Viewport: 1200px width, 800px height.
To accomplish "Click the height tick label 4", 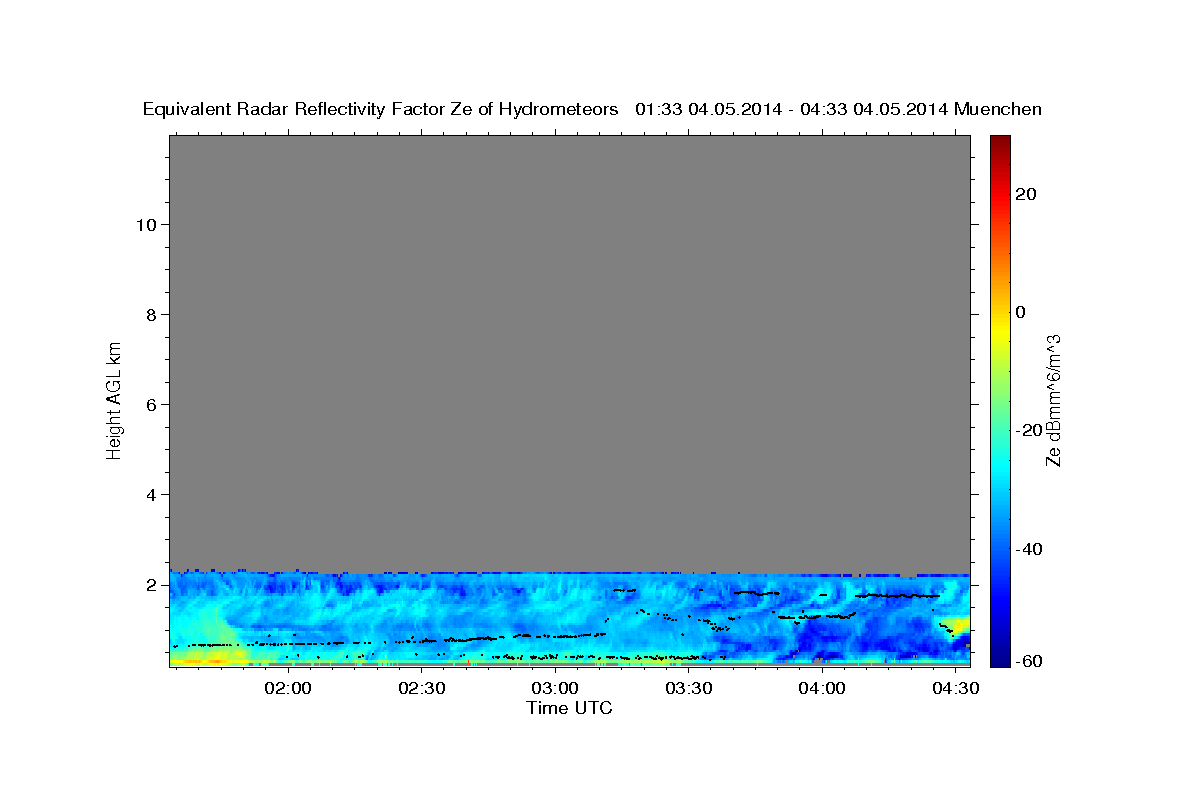I will click(150, 495).
